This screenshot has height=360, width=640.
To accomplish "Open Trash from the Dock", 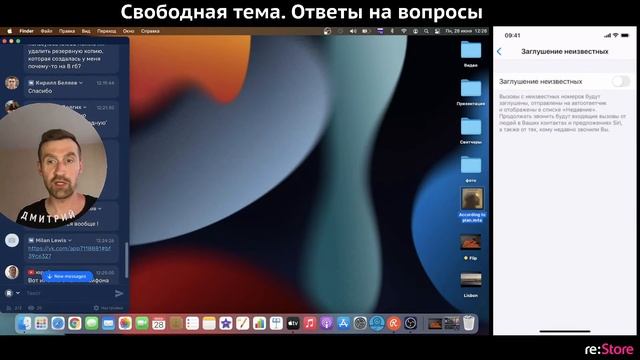I will 469,322.
